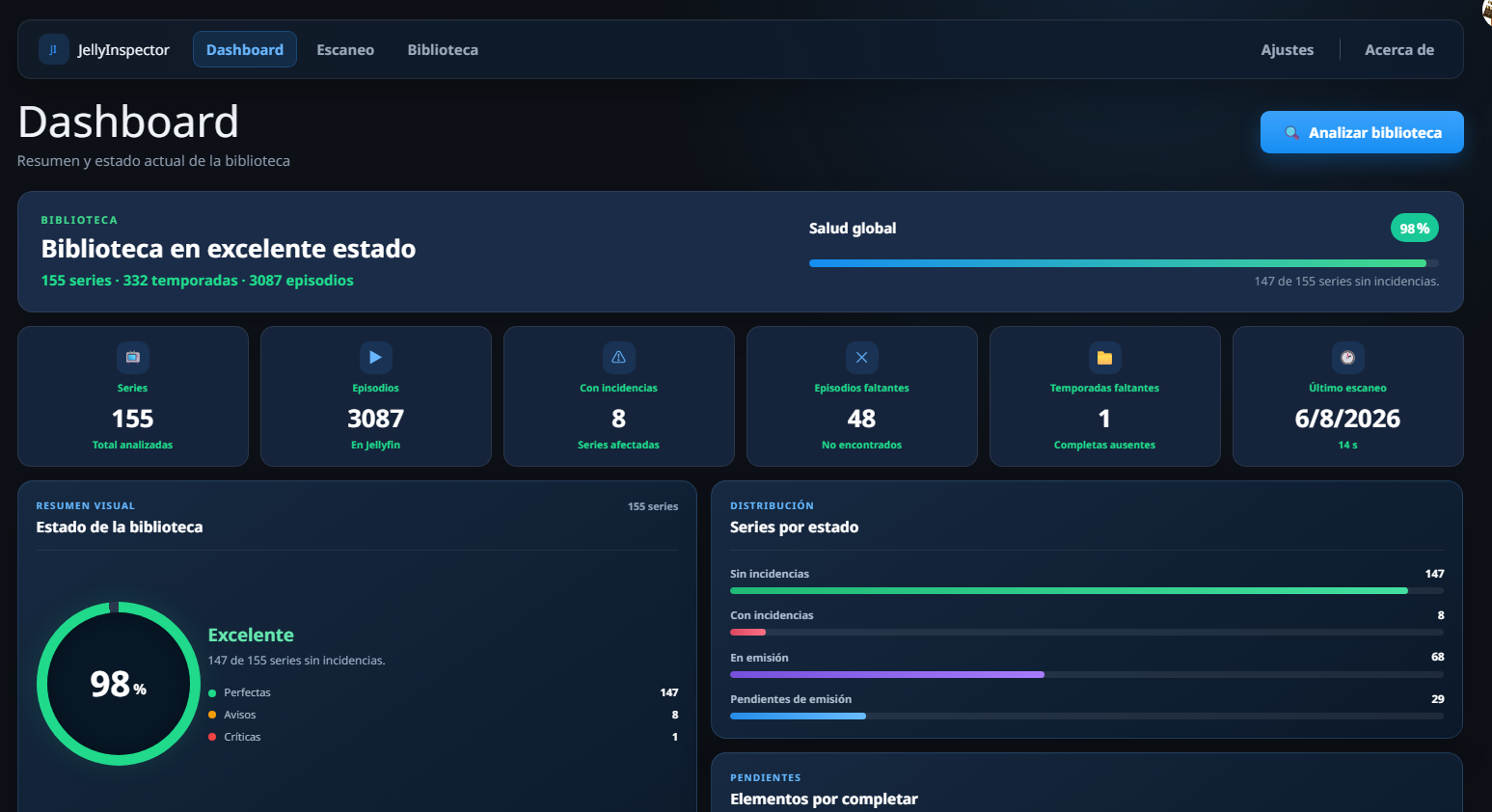Viewport: 1492px width, 812px height.
Task: Click the Episodios faltantes X icon
Action: 862,358
